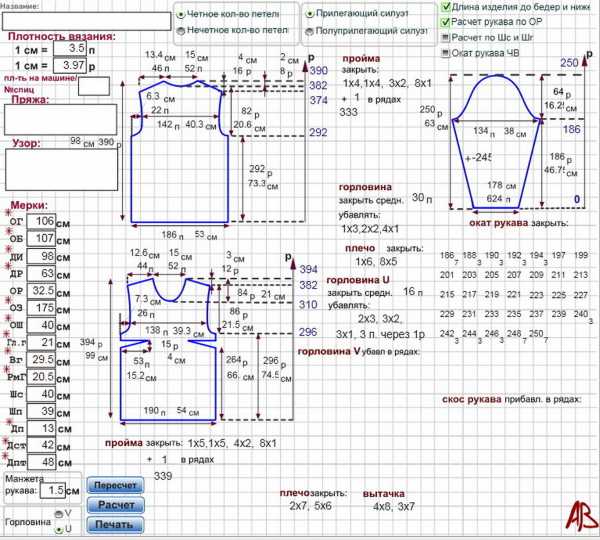Toggle Длина изделия до бедер и ниже
The image size is (600, 540).
(445, 7)
